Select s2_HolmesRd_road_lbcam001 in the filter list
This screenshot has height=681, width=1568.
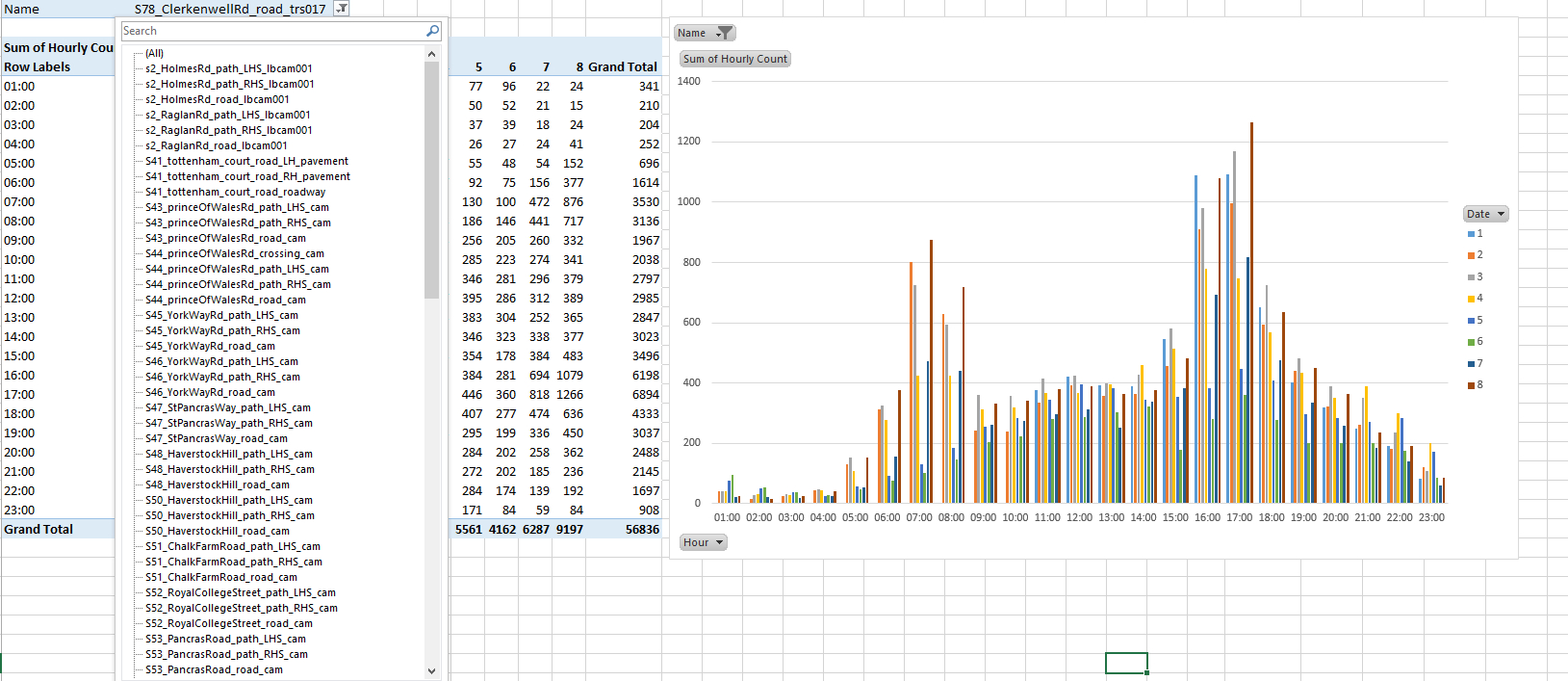217,99
